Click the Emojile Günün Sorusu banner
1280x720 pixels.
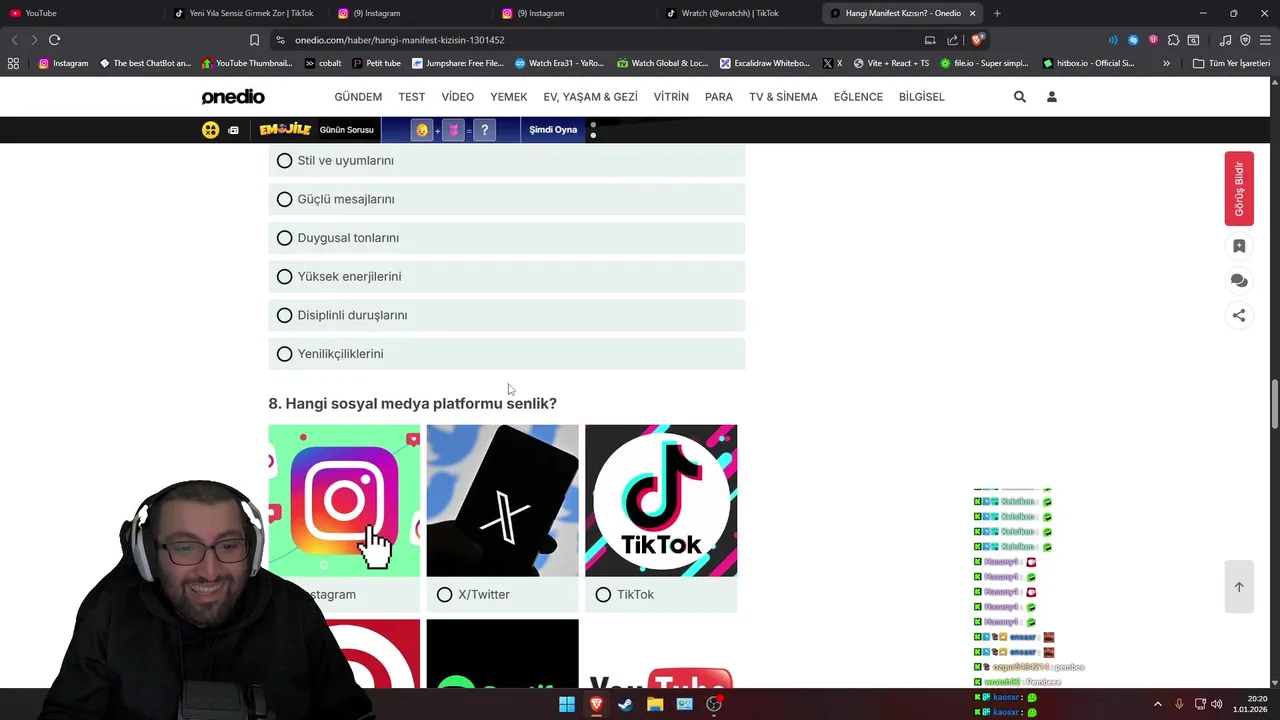point(316,130)
